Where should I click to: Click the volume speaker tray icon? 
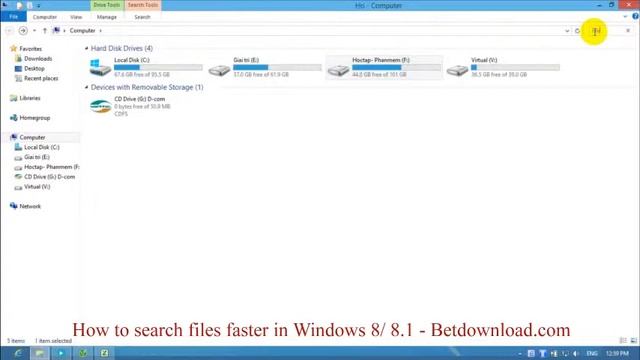coord(576,353)
